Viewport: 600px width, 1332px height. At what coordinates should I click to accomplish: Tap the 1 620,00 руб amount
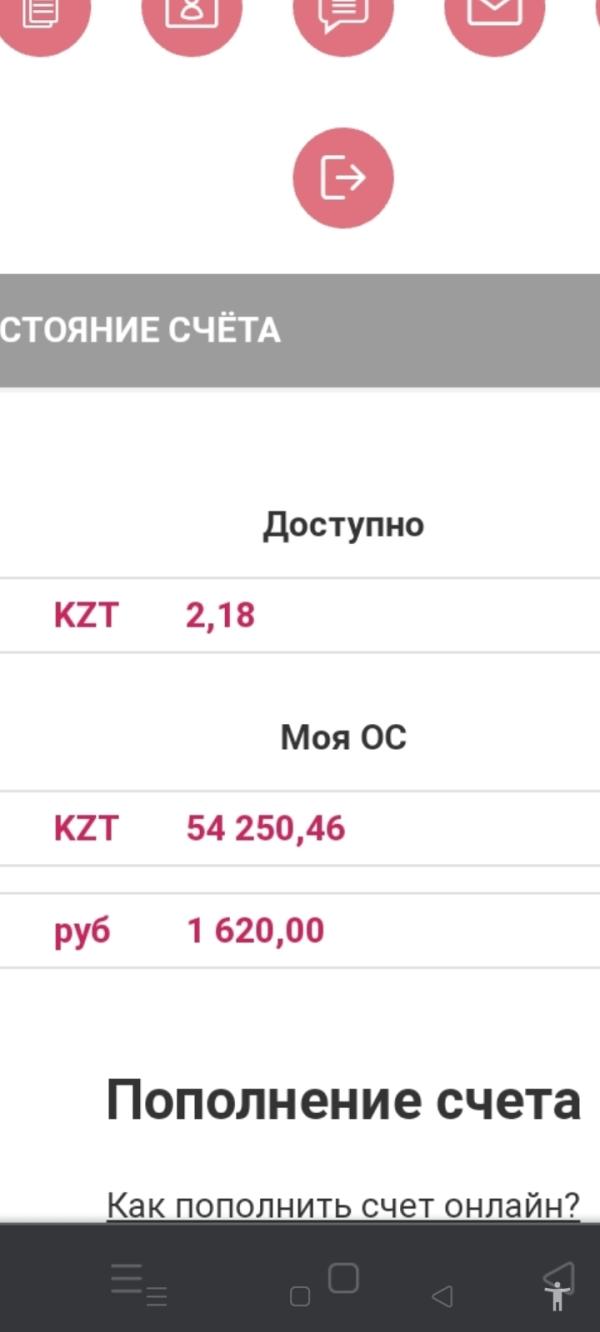(256, 931)
